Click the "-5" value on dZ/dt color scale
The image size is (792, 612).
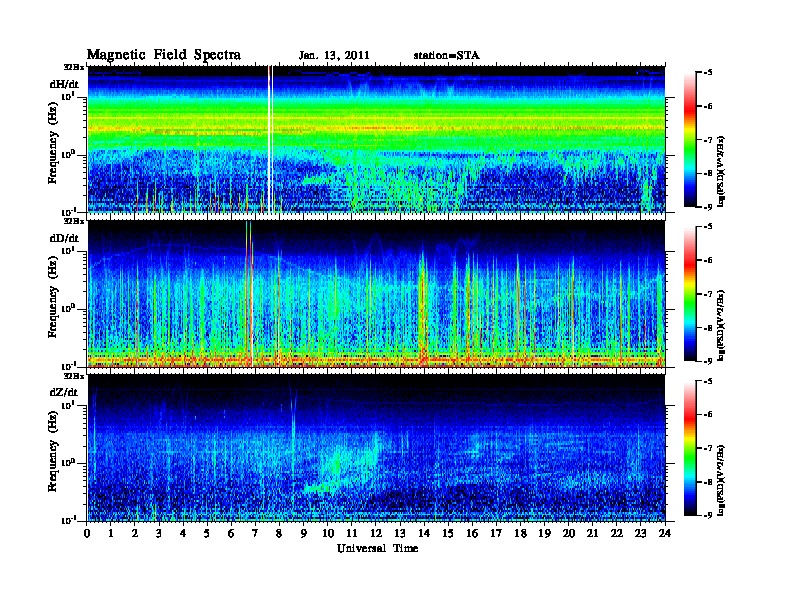708,381
